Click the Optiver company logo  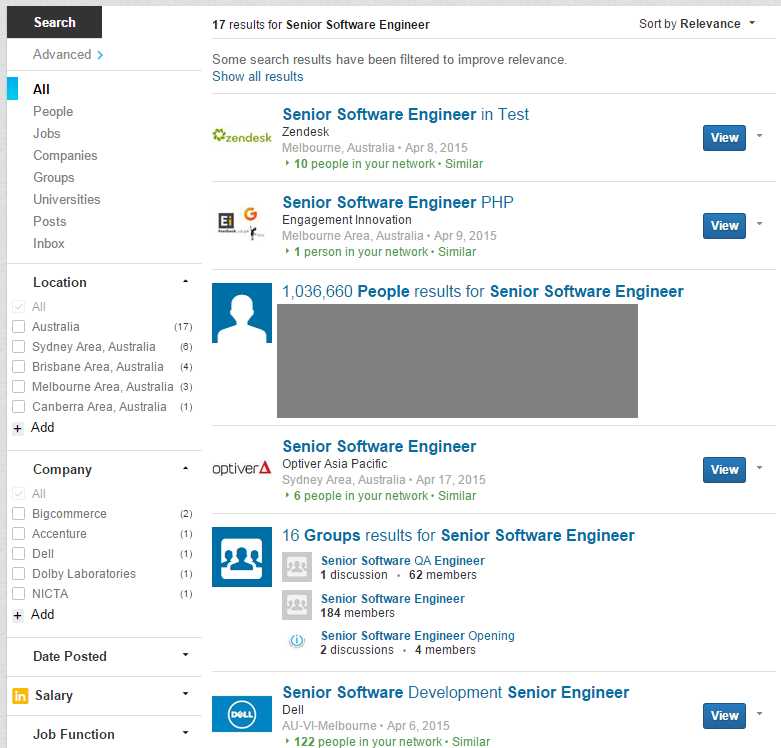pyautogui.click(x=242, y=468)
